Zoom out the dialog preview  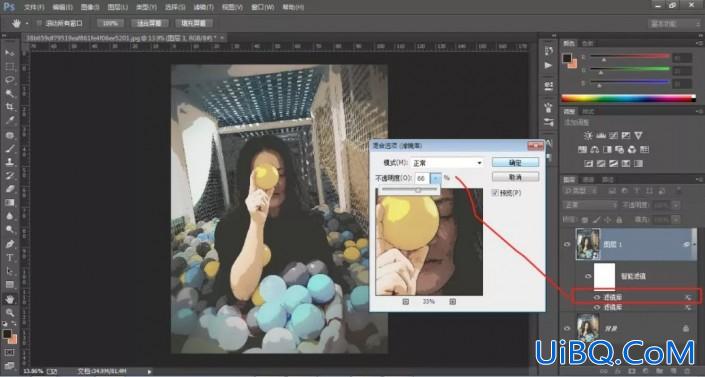[406, 301]
